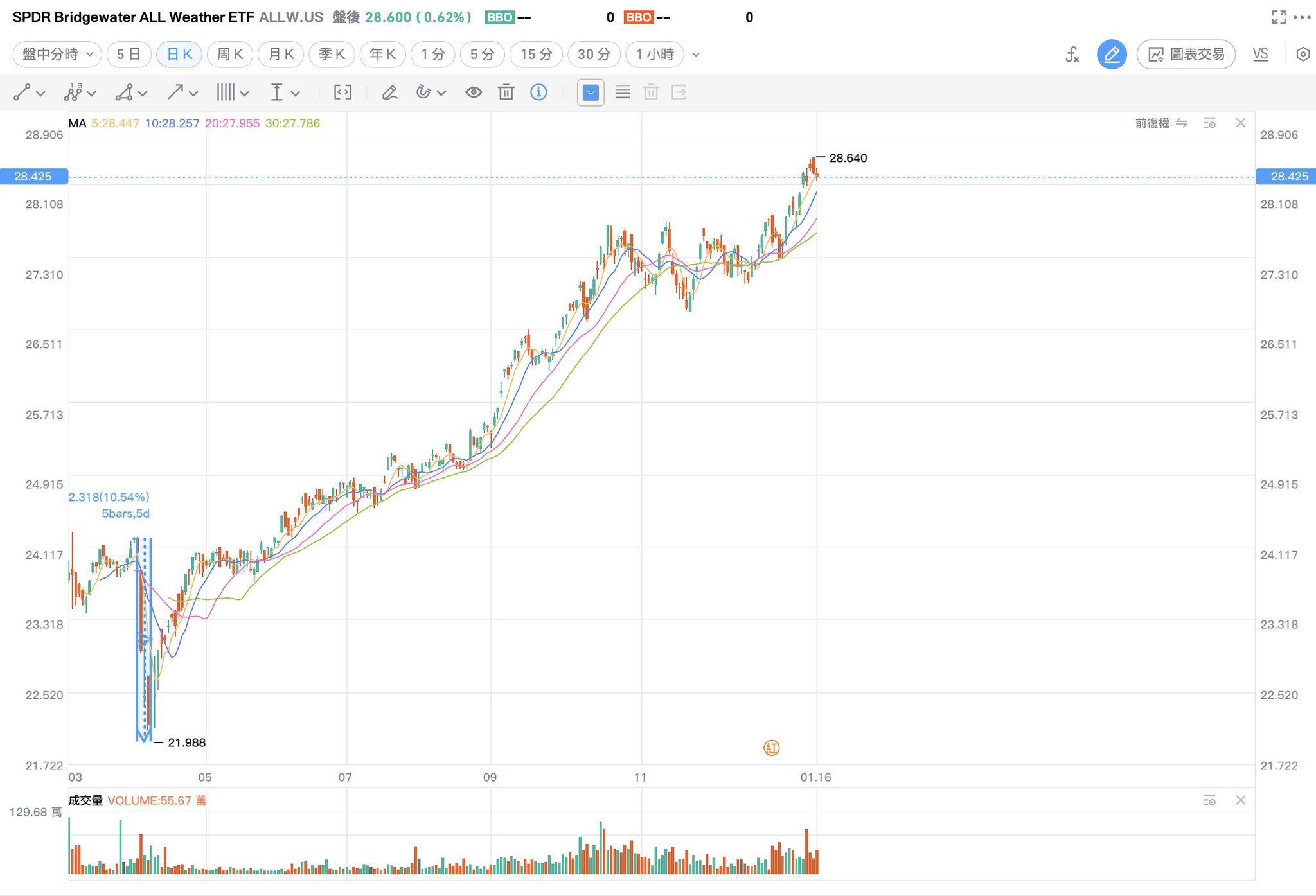The height and width of the screenshot is (896, 1316).
Task: Click the MA 5:28.447 value
Action: click(x=115, y=123)
